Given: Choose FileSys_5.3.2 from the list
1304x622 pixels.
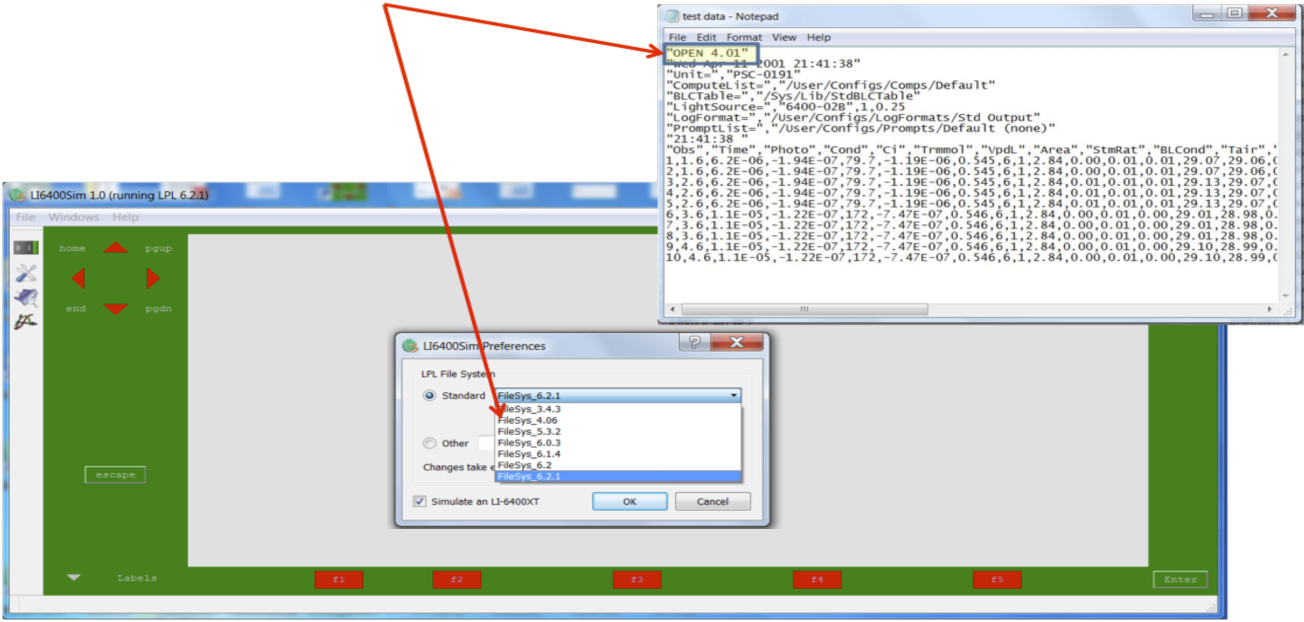Looking at the screenshot, I should 618,431.
